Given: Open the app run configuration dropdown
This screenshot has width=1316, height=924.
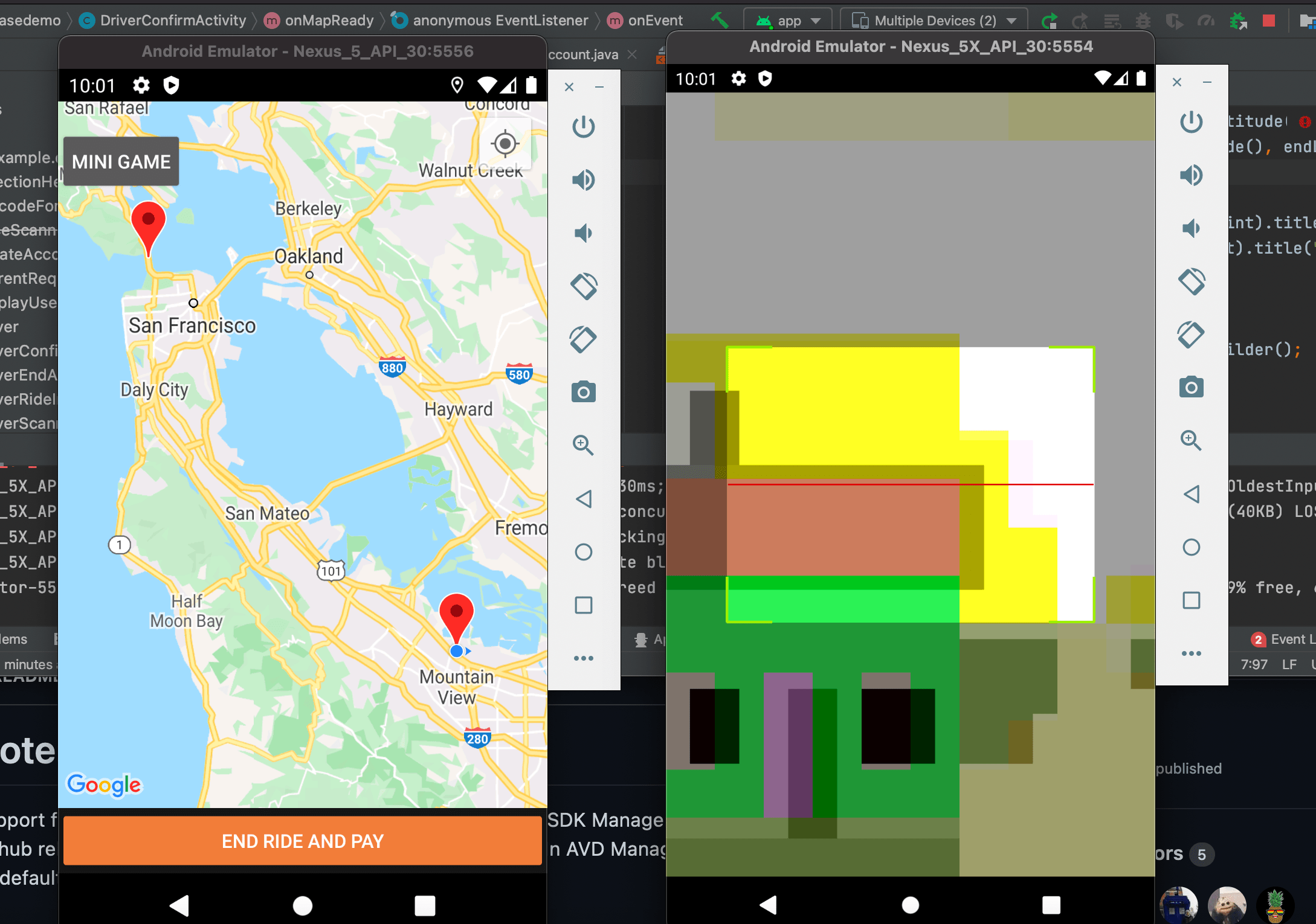Looking at the screenshot, I should tap(787, 20).
